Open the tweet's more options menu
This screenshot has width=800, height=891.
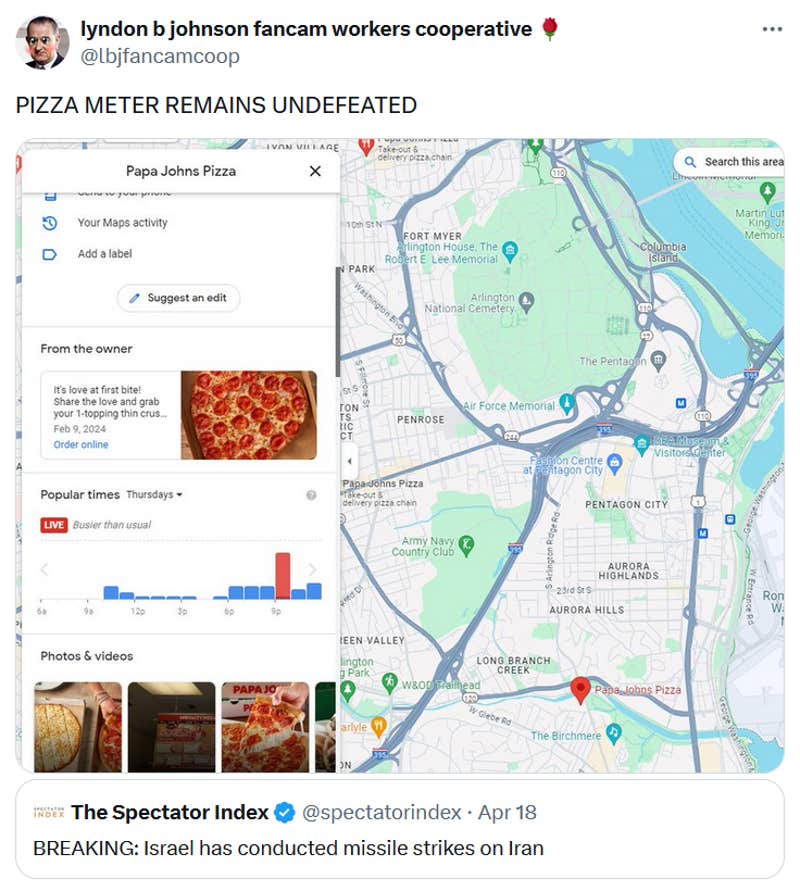(771, 30)
